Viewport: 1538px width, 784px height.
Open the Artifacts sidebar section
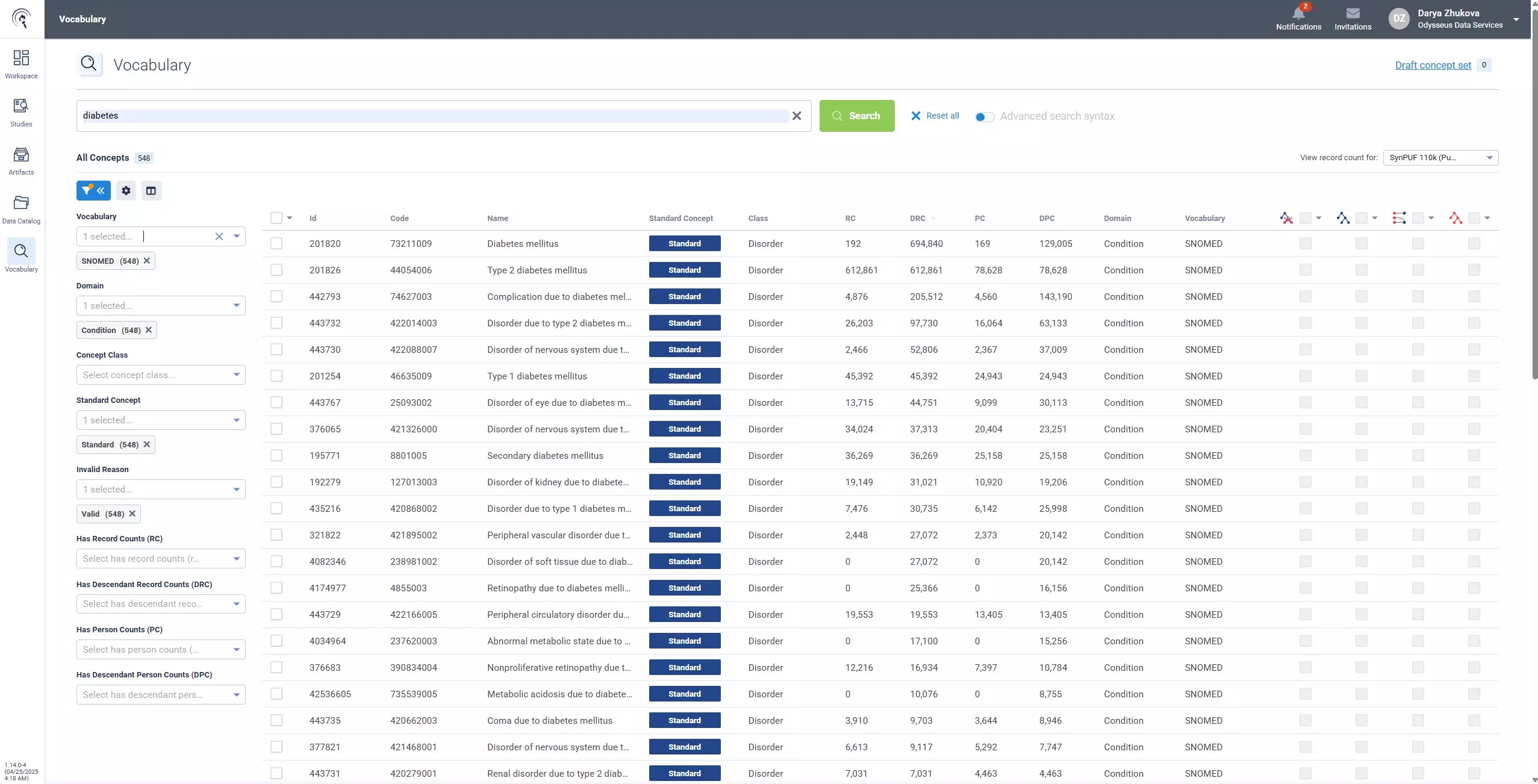21,161
